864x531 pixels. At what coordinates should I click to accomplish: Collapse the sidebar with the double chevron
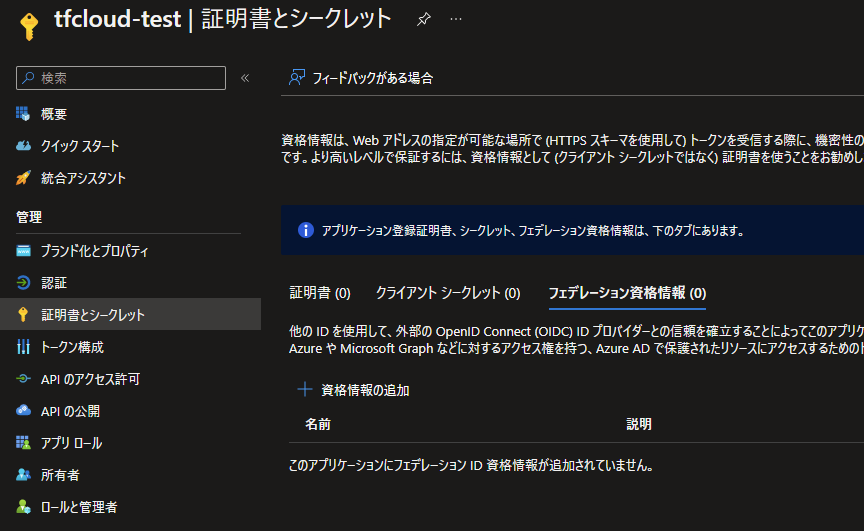pyautogui.click(x=245, y=78)
